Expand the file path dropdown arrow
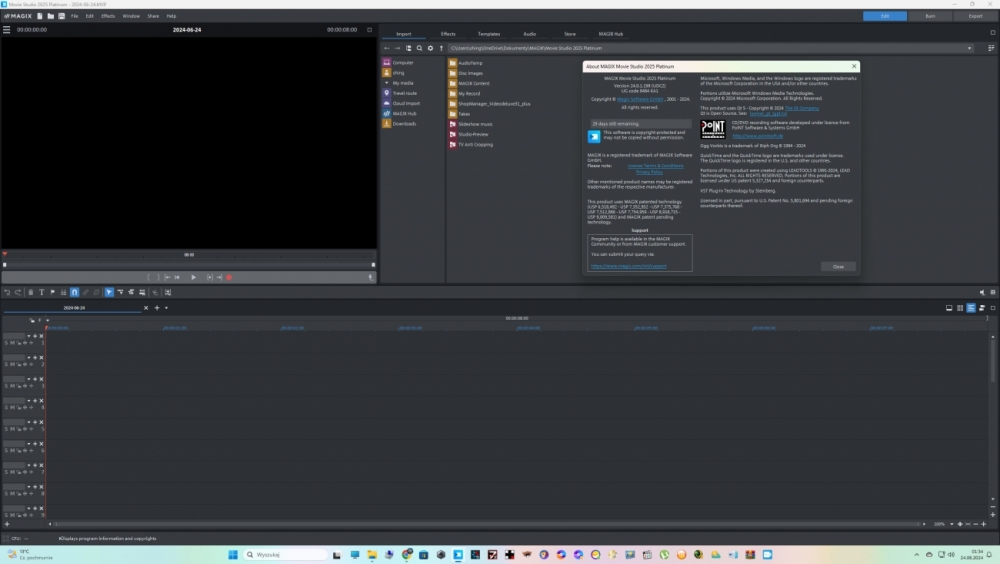 coord(969,48)
